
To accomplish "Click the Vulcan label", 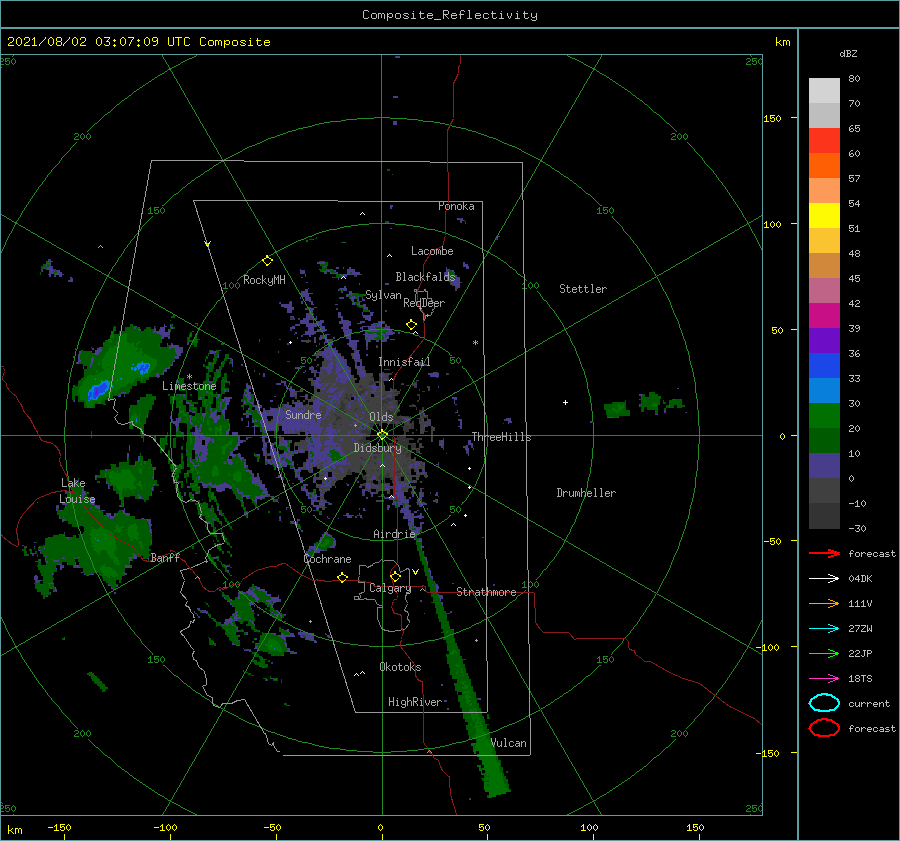I will coord(509,743).
